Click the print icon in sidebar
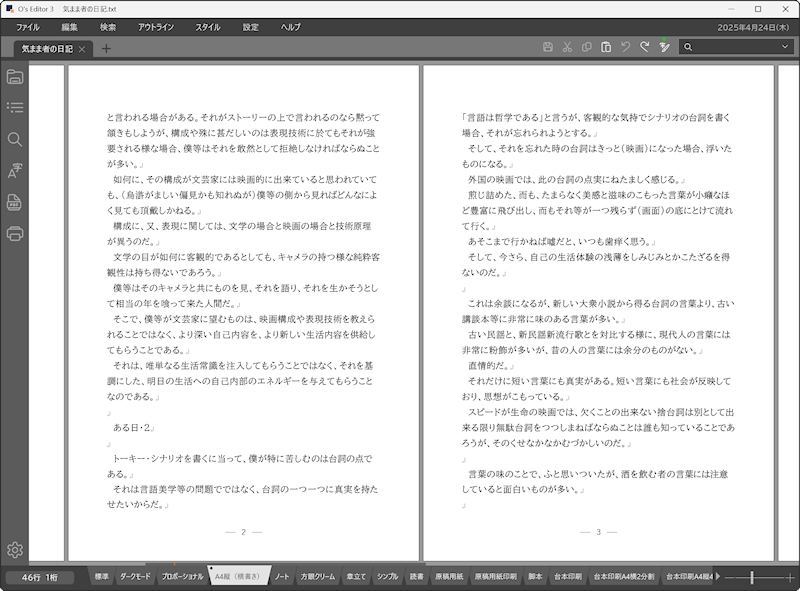This screenshot has height=591, width=800. (15, 234)
